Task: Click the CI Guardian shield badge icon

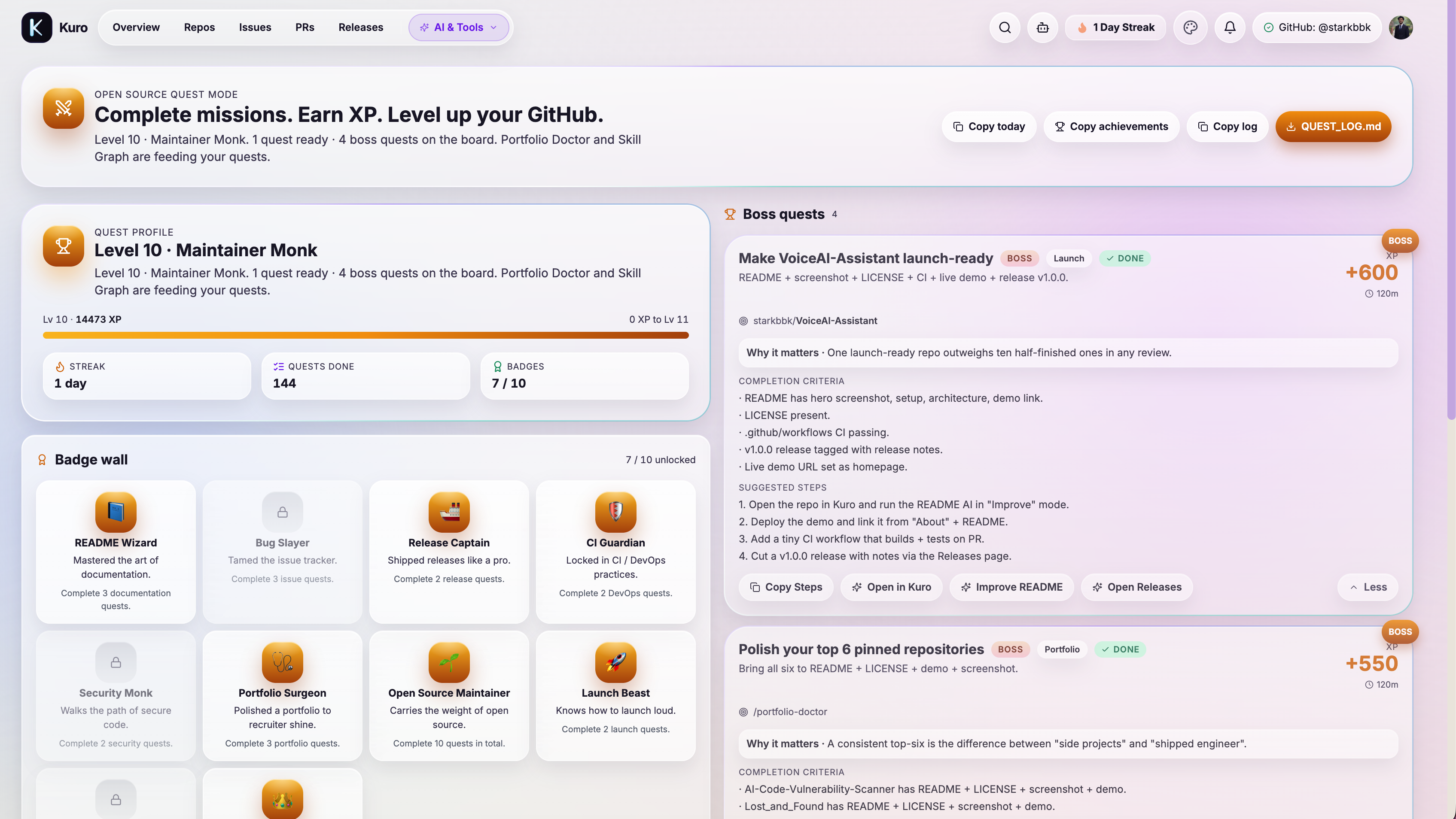Action: (x=616, y=512)
